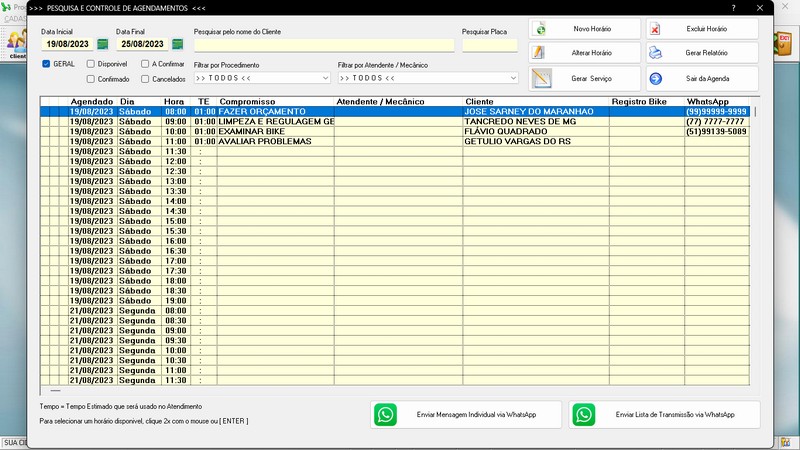Image resolution: width=800 pixels, height=450 pixels.
Task: Select the Sábado 15:30 time slot
Action: 395,231
